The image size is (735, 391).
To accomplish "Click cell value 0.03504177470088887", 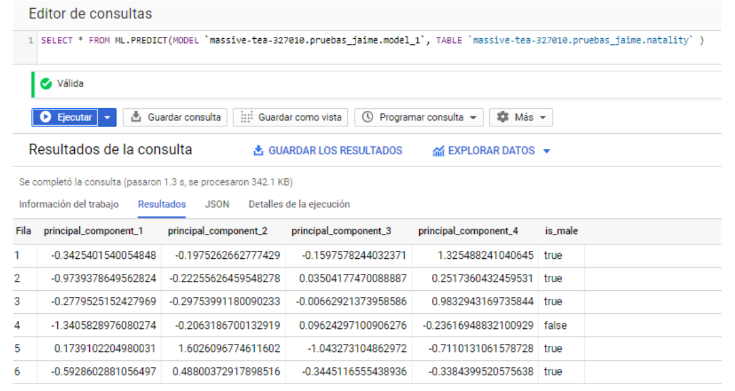I will pos(352,278).
